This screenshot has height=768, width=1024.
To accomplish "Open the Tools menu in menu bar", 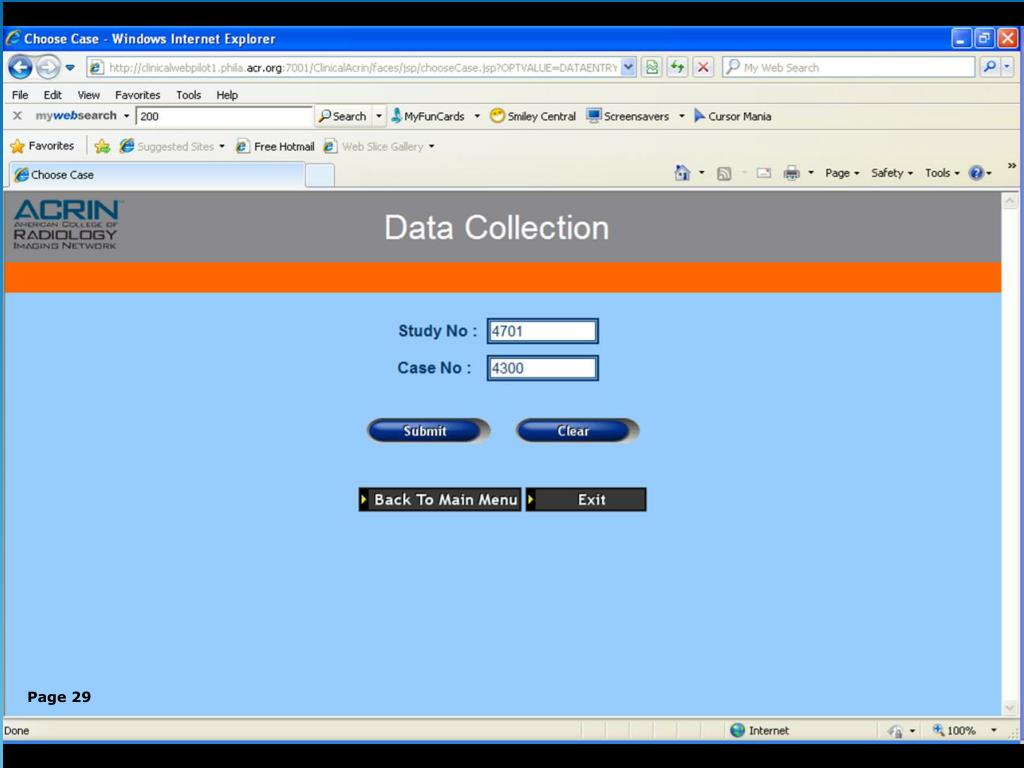I will pyautogui.click(x=188, y=95).
